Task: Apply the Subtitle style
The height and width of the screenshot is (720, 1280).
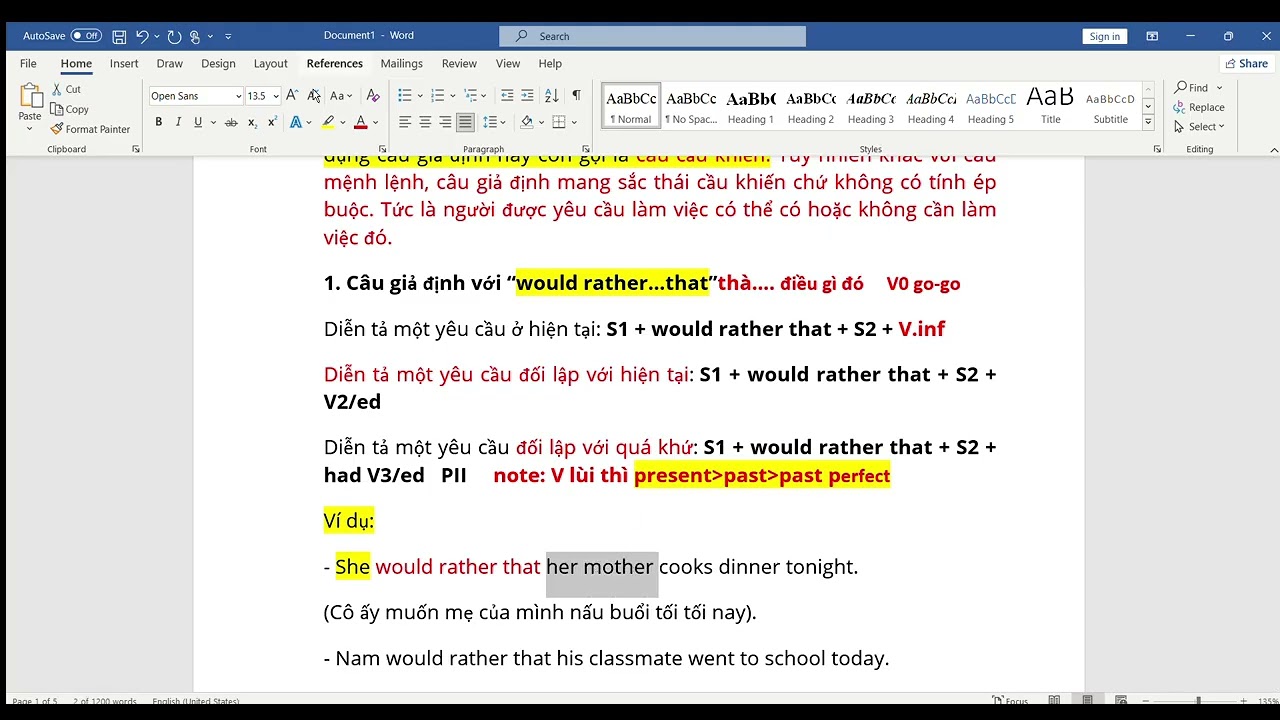Action: pyautogui.click(x=1110, y=107)
